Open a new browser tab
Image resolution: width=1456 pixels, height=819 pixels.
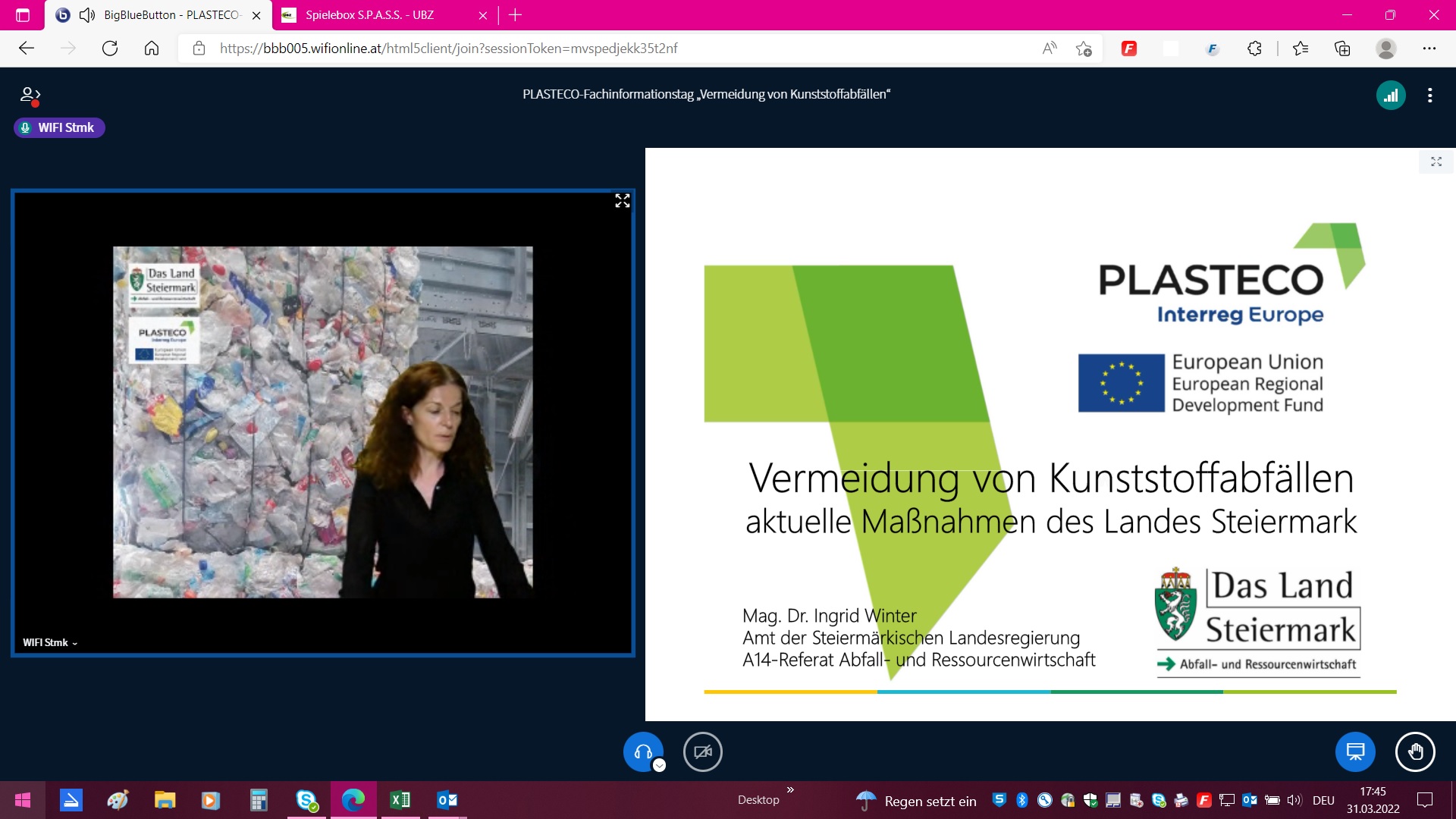(x=516, y=15)
